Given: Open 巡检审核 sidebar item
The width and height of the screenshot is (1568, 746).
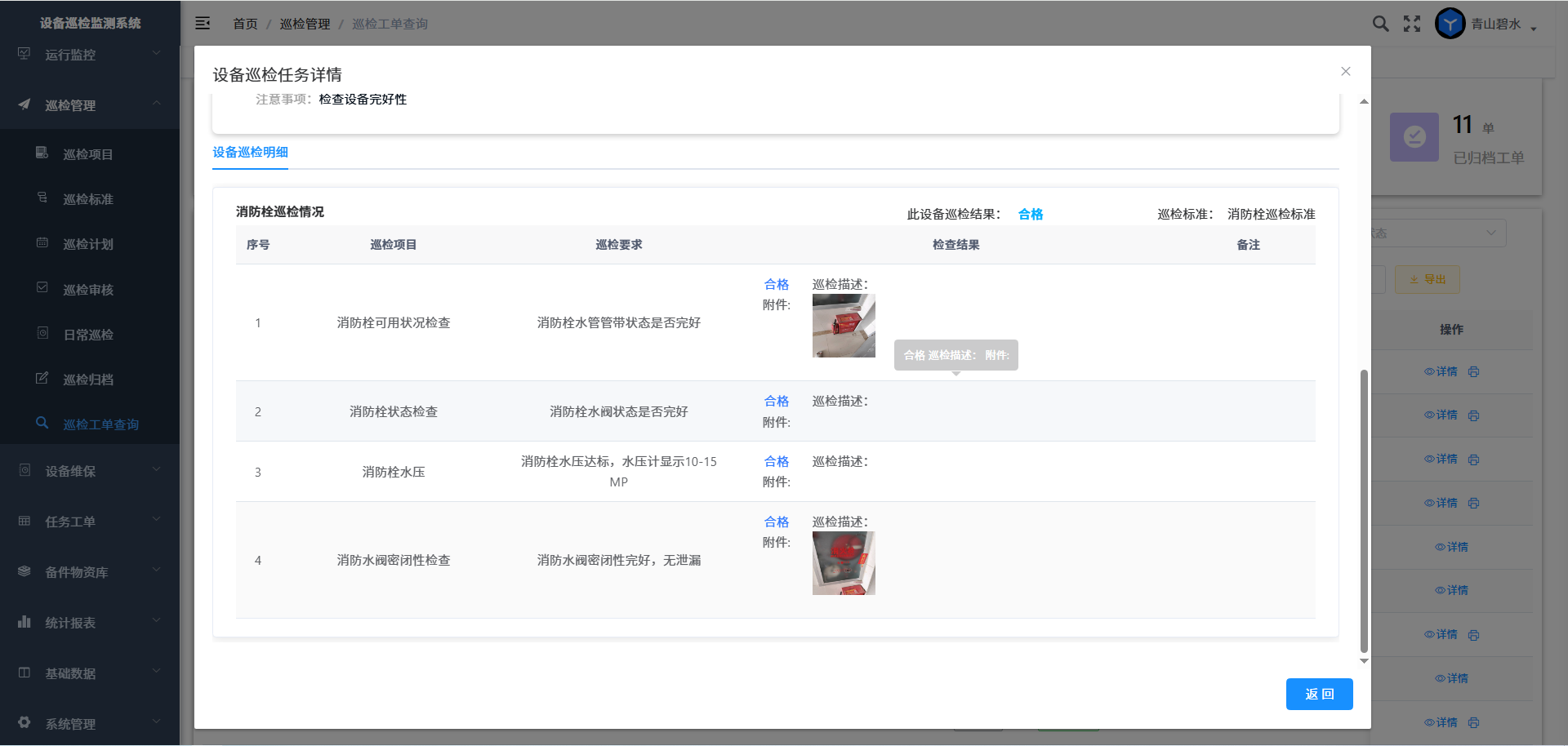Looking at the screenshot, I should (x=87, y=290).
